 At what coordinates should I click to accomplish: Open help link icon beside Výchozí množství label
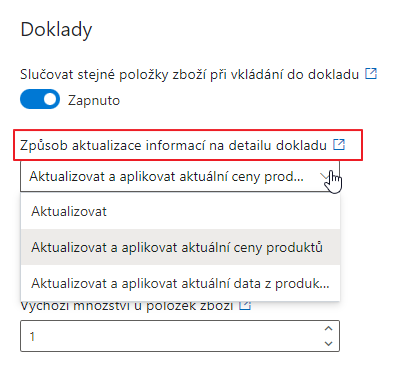click(245, 305)
